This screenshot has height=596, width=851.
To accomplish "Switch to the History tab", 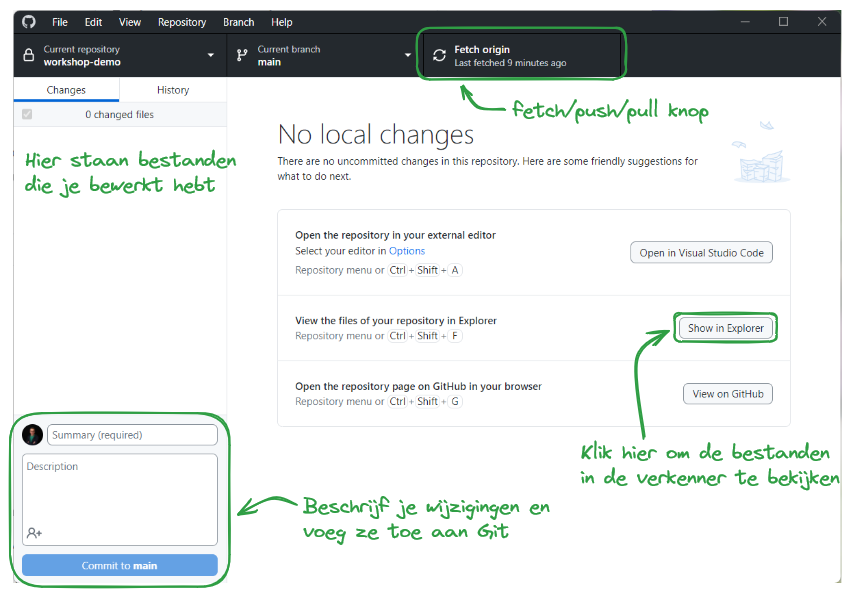I will pos(172,90).
